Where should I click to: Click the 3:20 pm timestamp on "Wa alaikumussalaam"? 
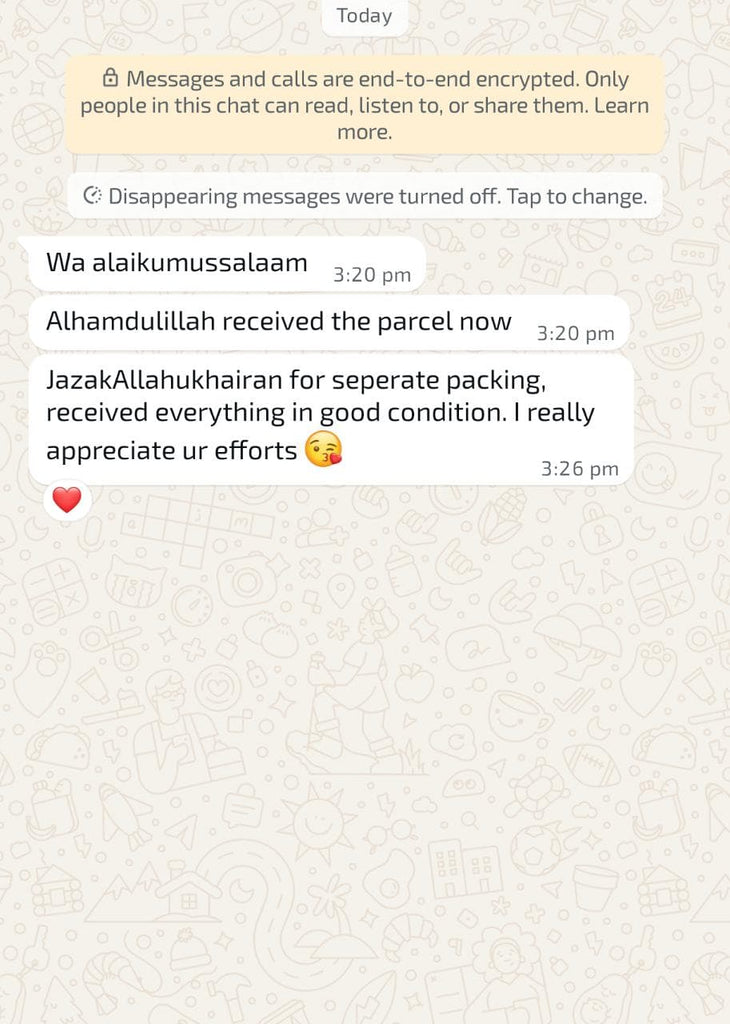click(372, 274)
